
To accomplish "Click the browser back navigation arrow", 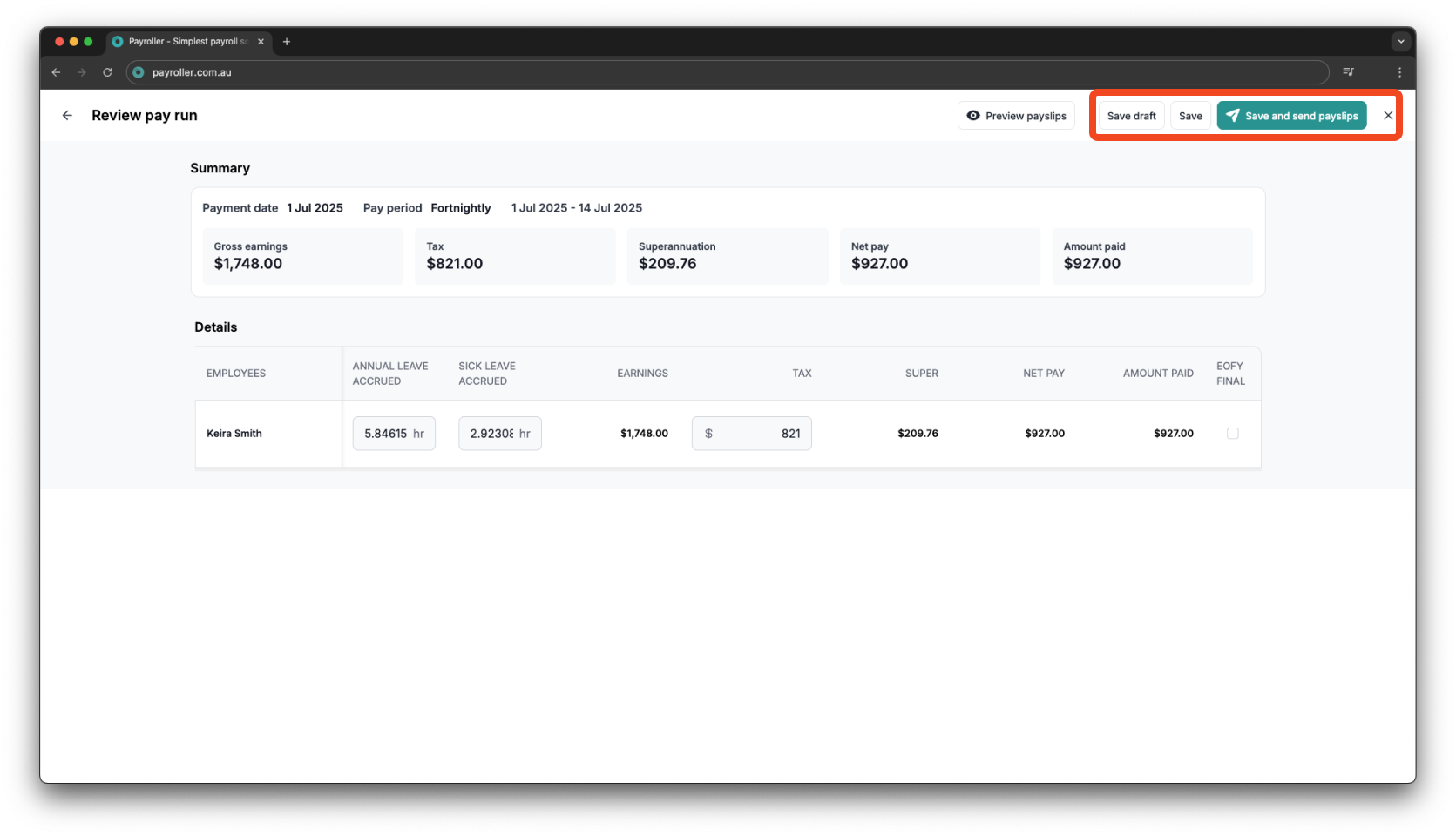I will (56, 72).
